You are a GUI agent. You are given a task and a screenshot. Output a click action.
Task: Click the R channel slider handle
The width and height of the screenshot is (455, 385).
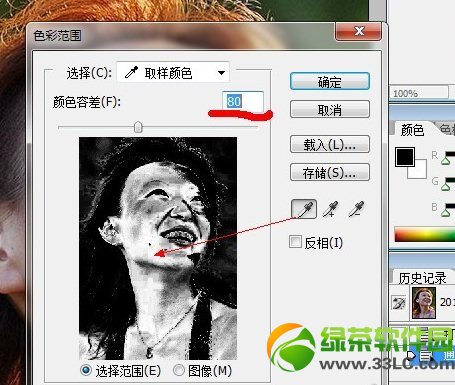445,161
